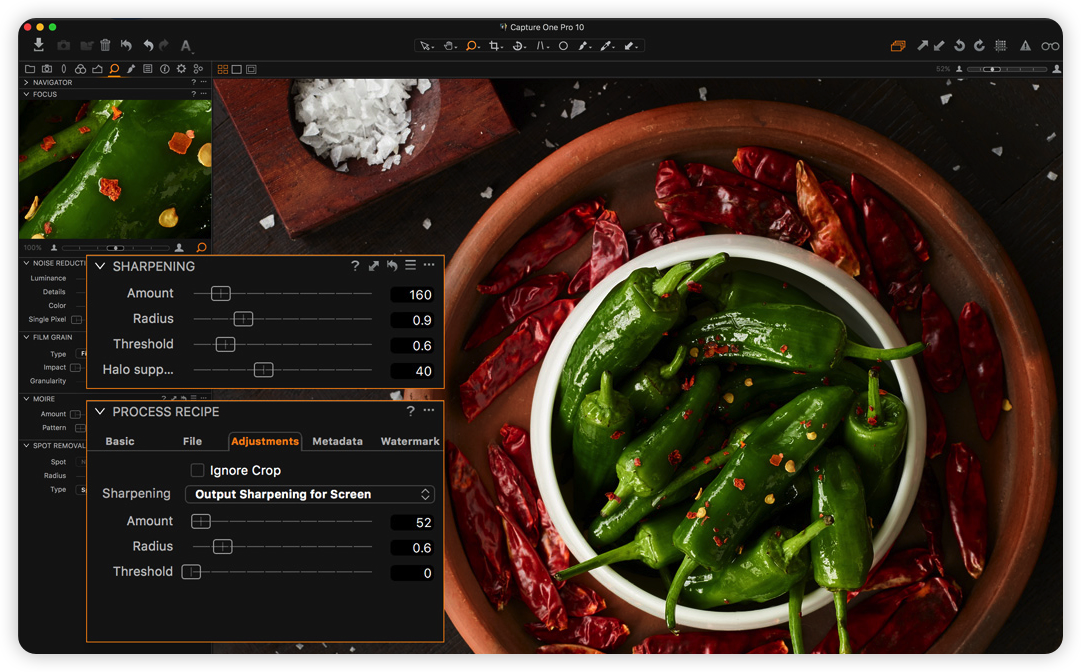Rotate image clockwise
The width and height of the screenshot is (1081, 672).
coord(979,45)
